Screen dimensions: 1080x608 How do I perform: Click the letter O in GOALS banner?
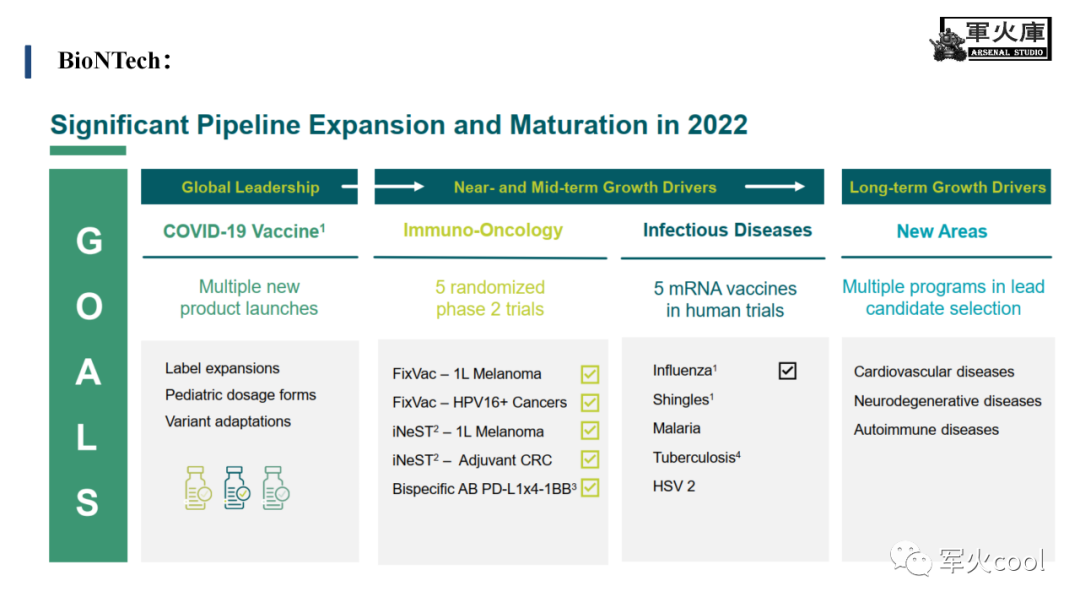point(89,306)
